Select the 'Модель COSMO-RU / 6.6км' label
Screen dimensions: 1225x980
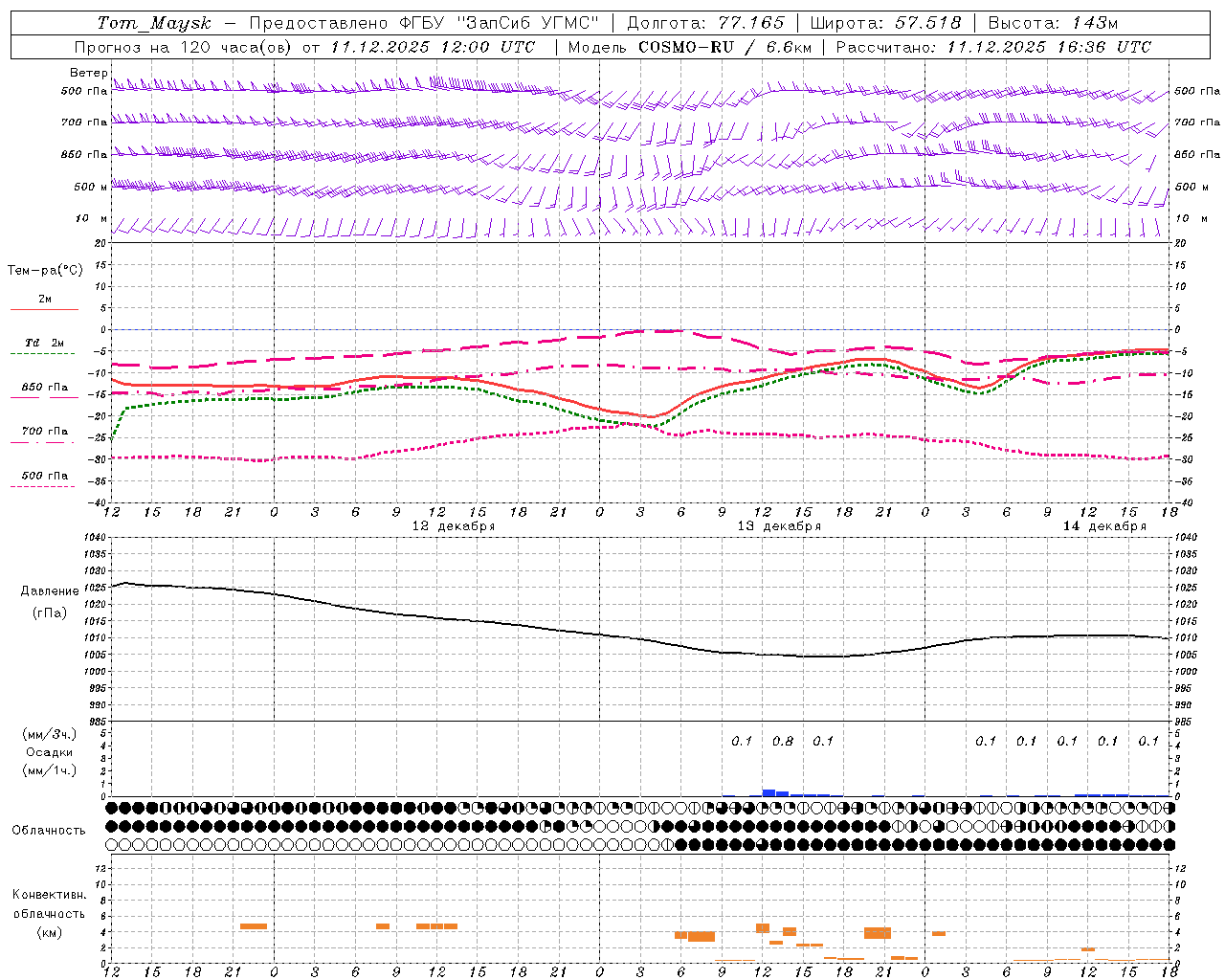pyautogui.click(x=690, y=47)
